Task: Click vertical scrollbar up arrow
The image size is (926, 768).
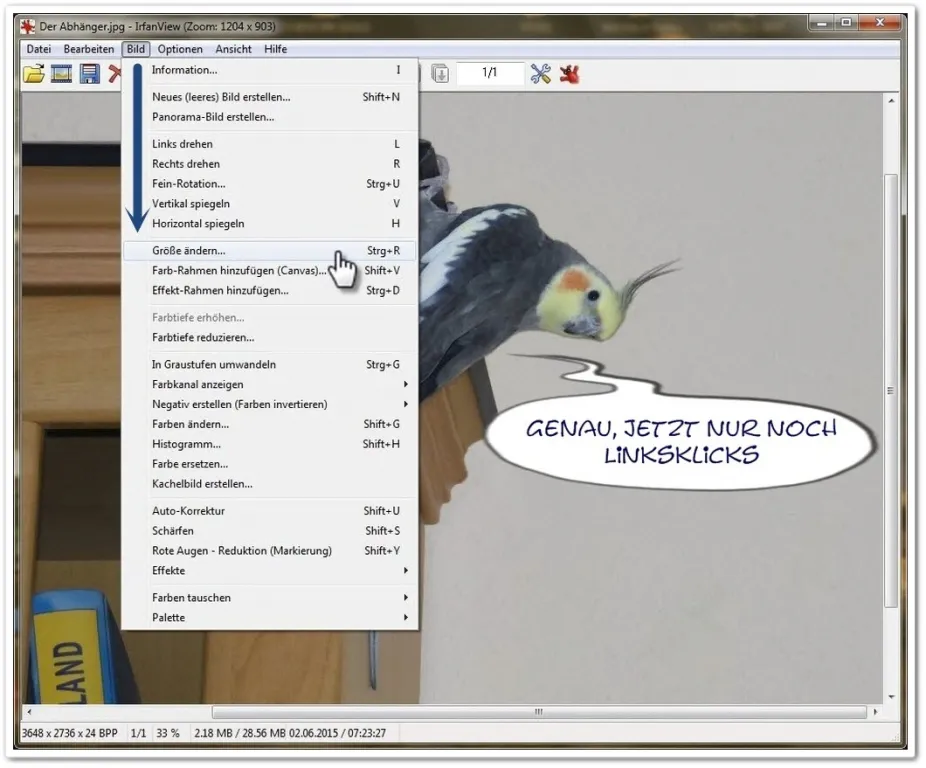Action: pos(891,101)
